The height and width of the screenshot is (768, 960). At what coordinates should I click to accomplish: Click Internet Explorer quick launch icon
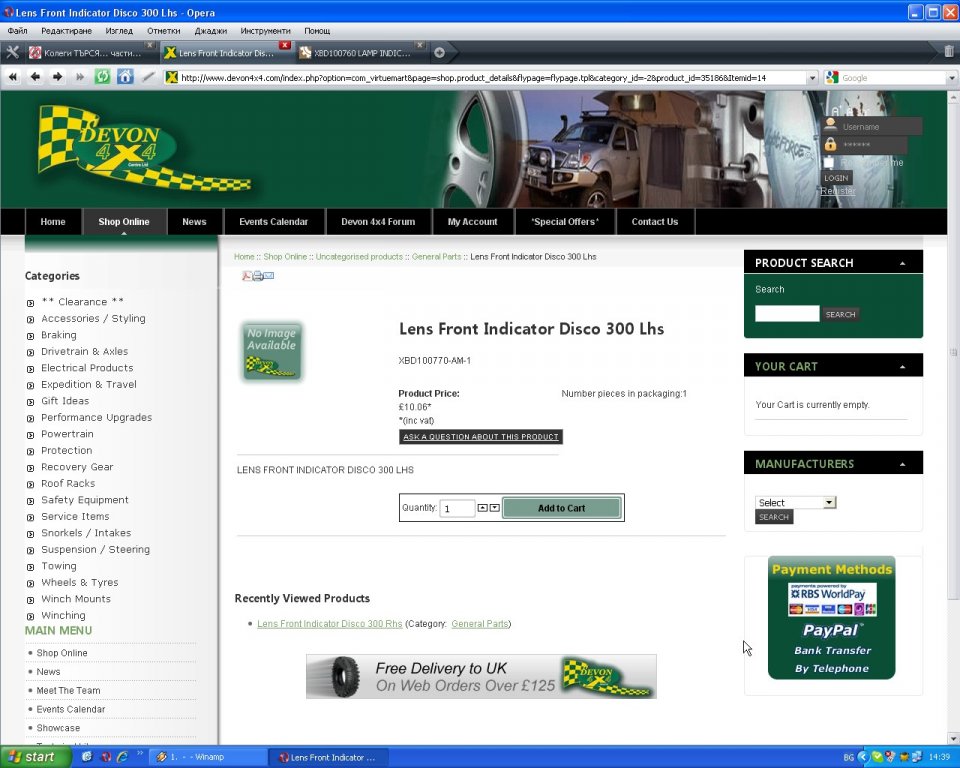point(122,757)
